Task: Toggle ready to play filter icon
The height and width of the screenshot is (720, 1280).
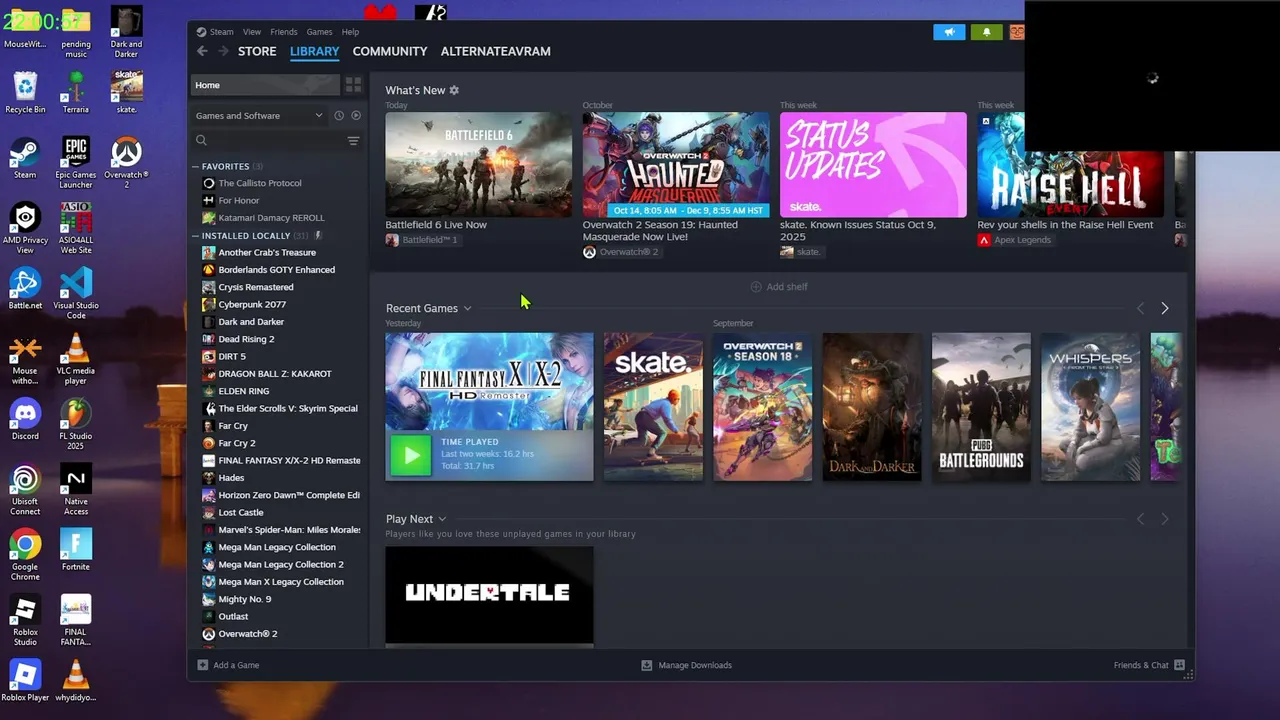Action: [x=356, y=116]
